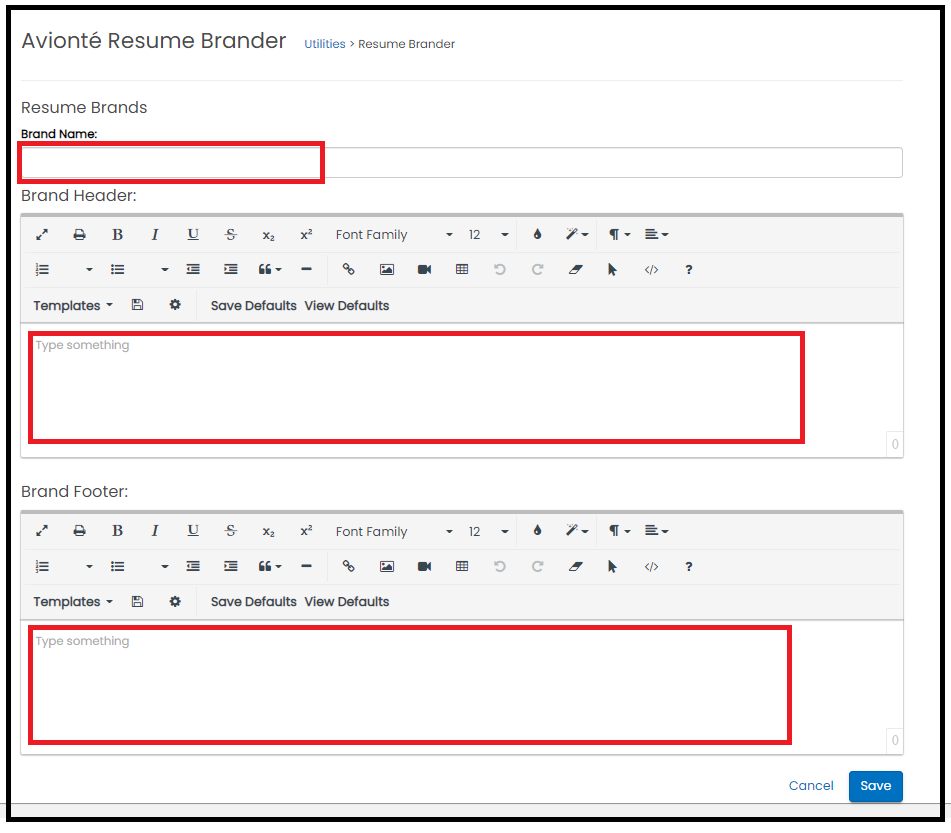
Task: Toggle fullscreen in the Brand Header editor
Action: pos(42,235)
